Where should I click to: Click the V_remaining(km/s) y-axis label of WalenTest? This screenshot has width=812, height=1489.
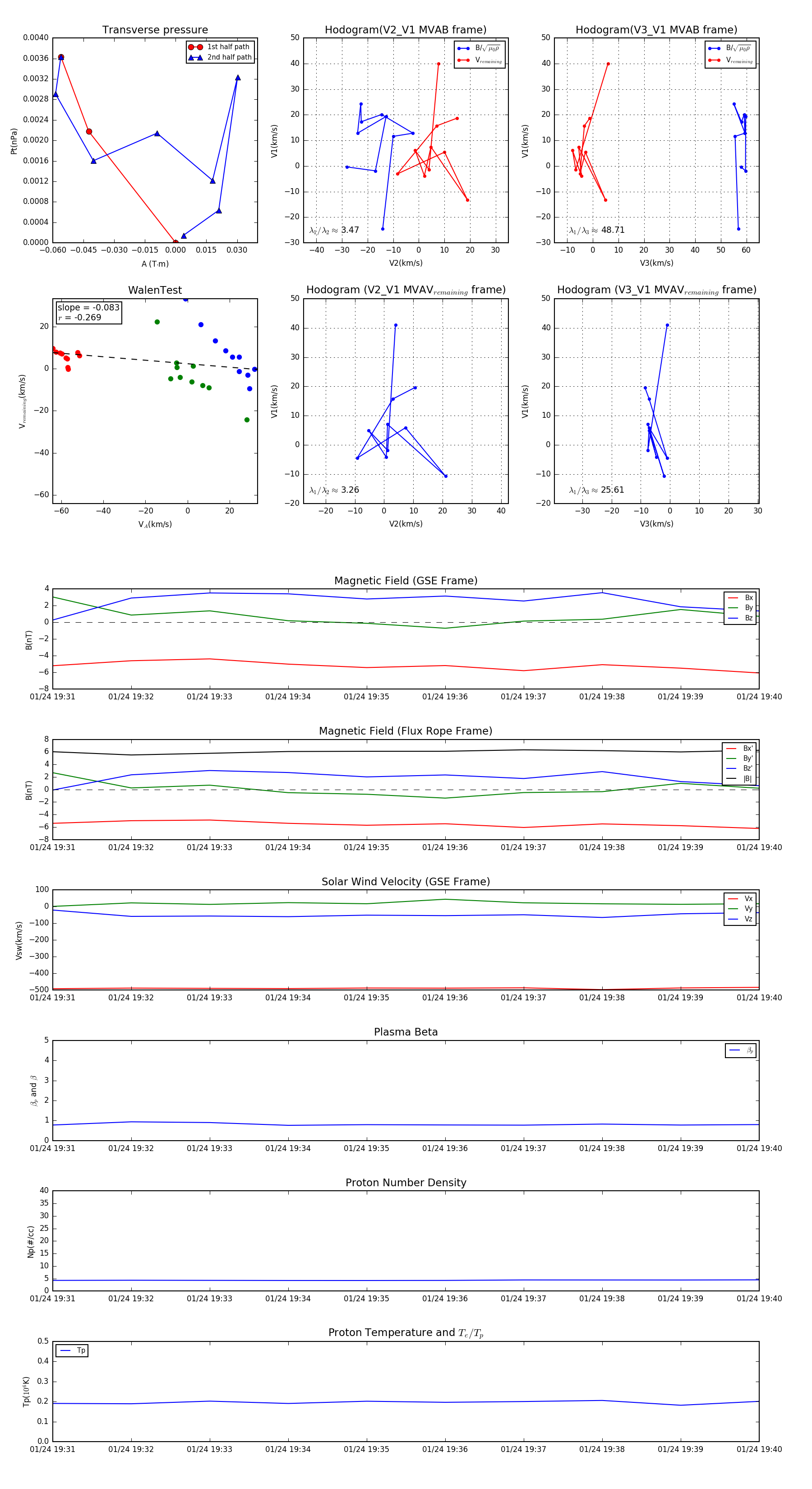(x=22, y=401)
